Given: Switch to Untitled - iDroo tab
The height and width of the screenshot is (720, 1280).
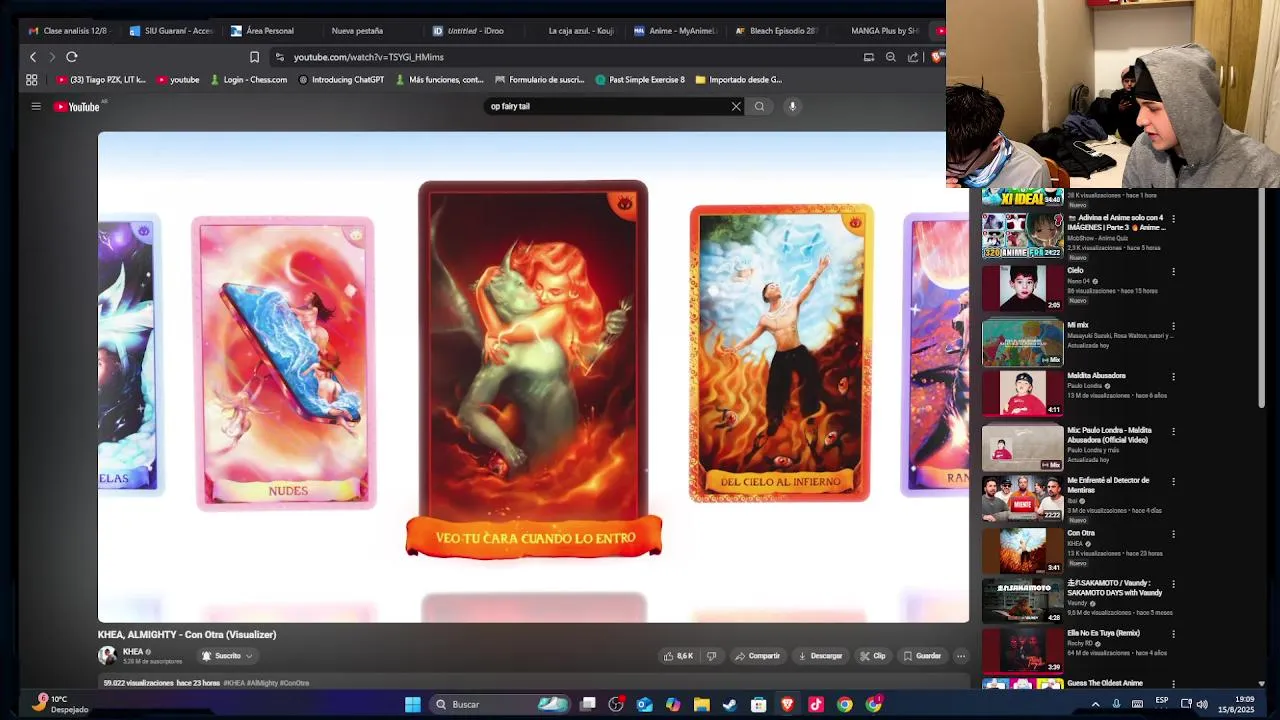Looking at the screenshot, I should tap(472, 31).
